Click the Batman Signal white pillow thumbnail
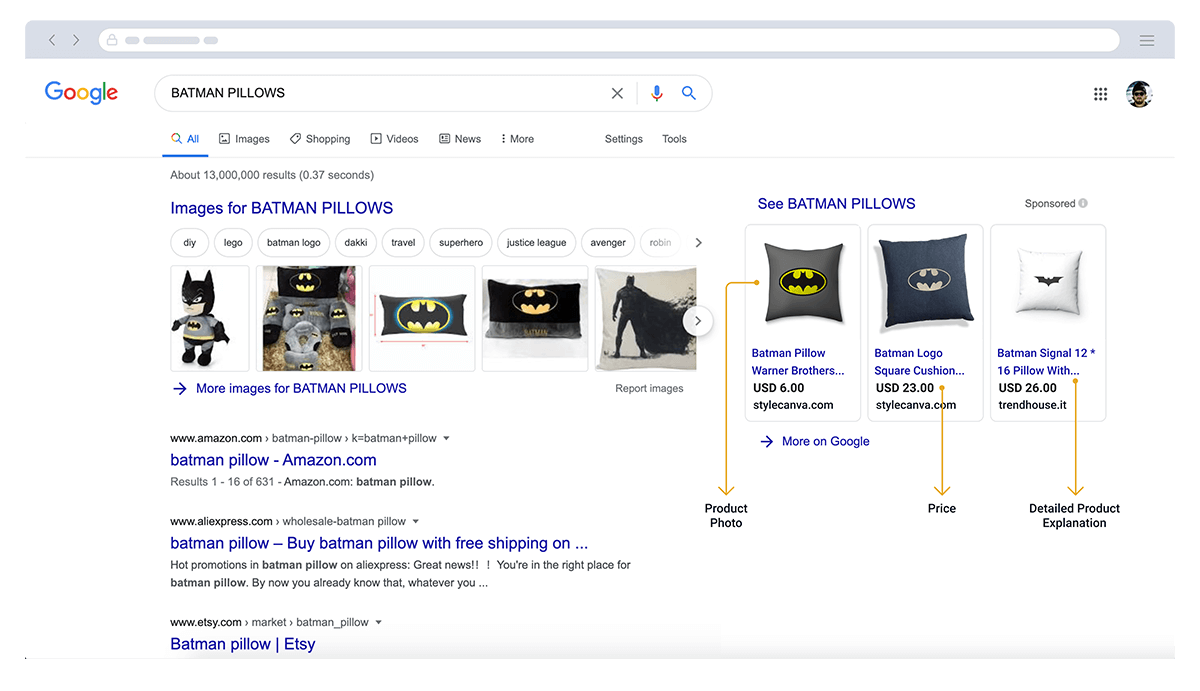The height and width of the screenshot is (691, 1200). tap(1047, 282)
